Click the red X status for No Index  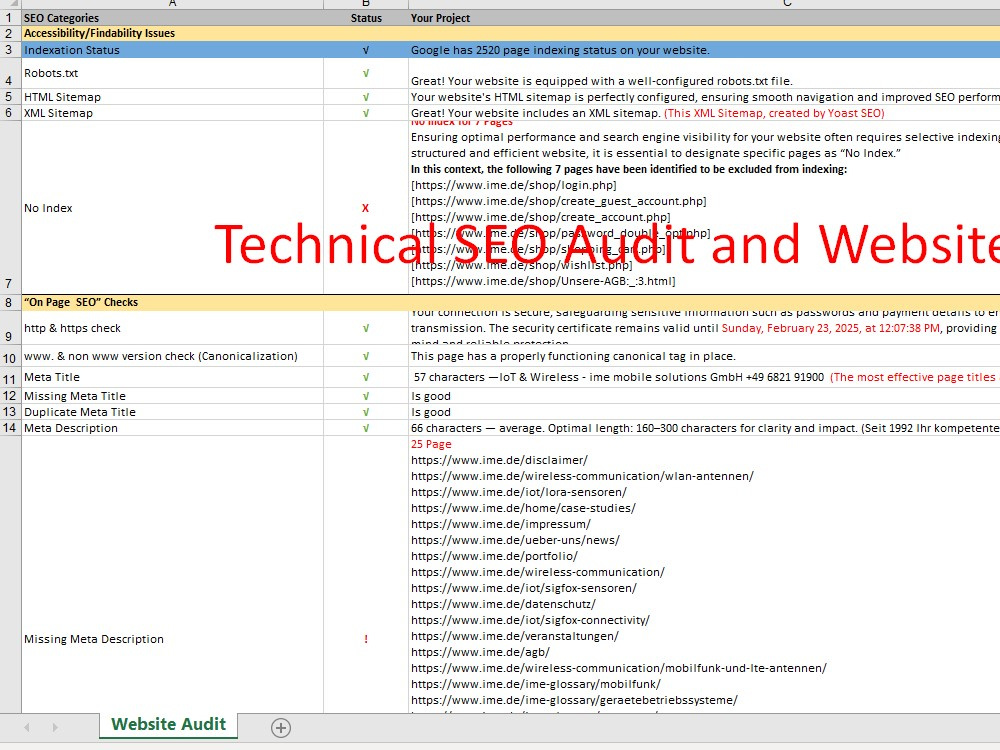(x=365, y=208)
